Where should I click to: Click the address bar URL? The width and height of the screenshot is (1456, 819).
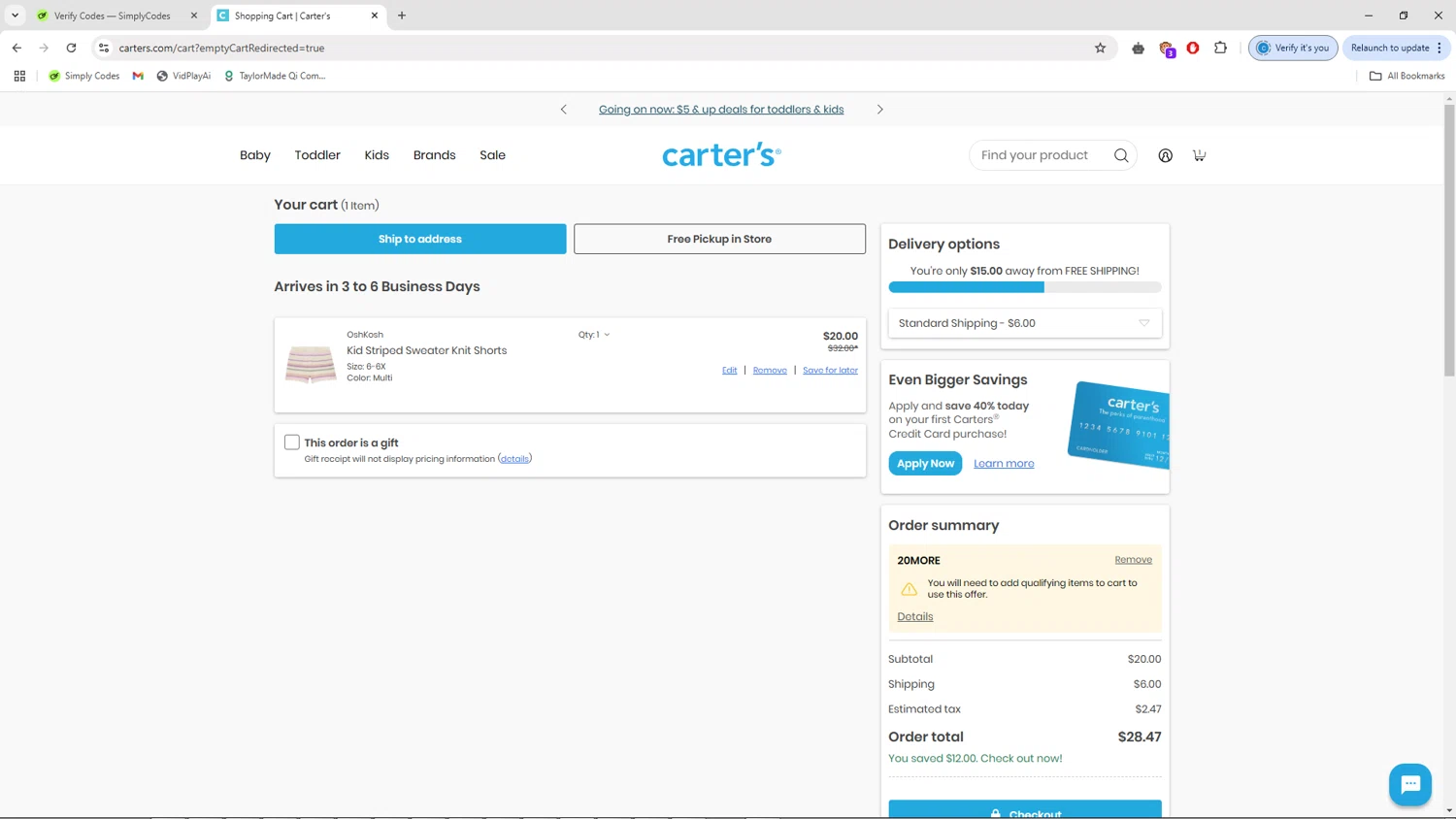pyautogui.click(x=221, y=48)
